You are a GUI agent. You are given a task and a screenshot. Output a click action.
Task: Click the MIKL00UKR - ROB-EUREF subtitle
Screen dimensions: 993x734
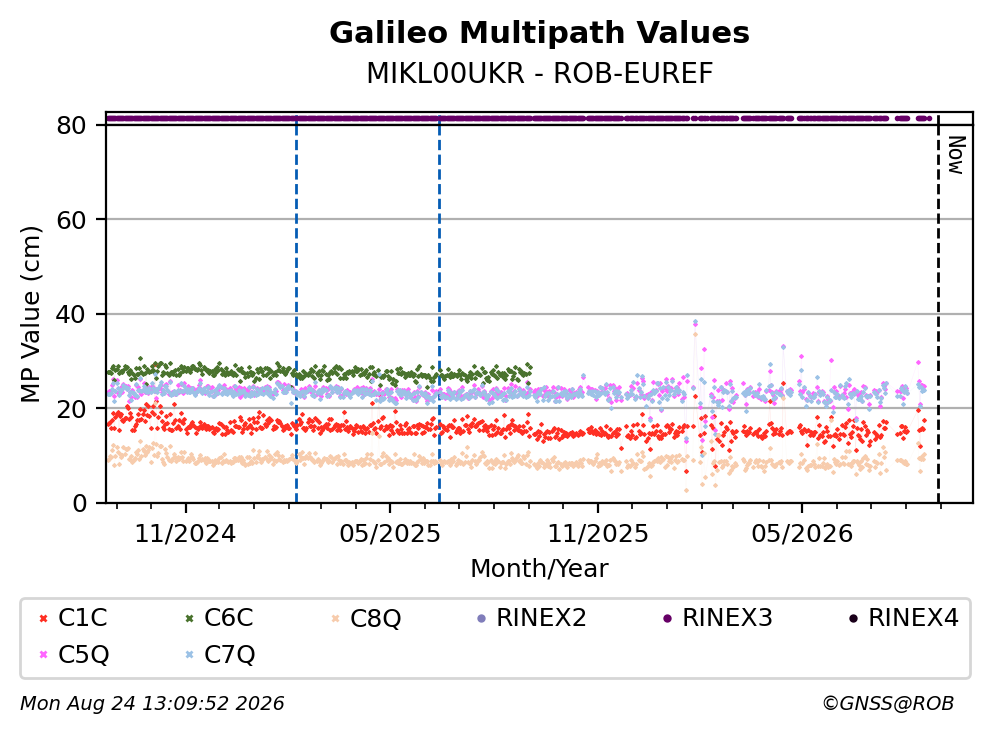point(540,73)
